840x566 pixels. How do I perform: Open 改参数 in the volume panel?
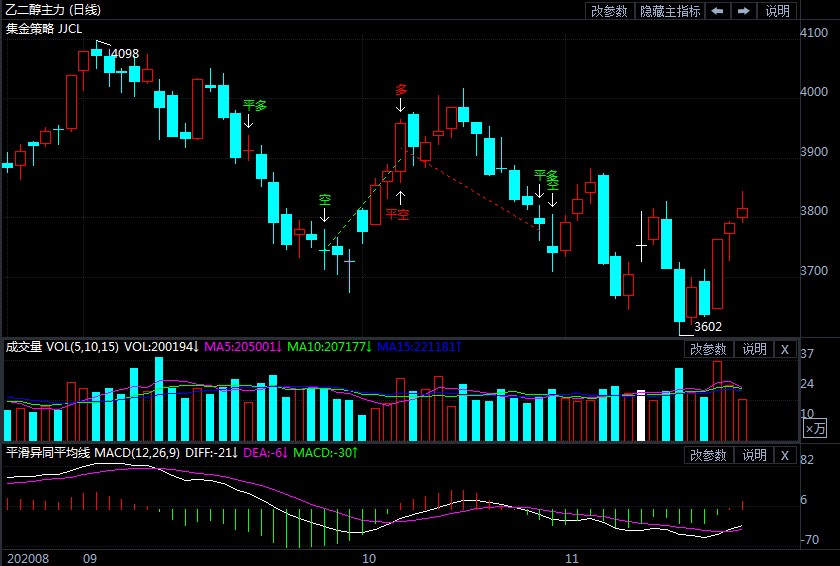coord(708,349)
